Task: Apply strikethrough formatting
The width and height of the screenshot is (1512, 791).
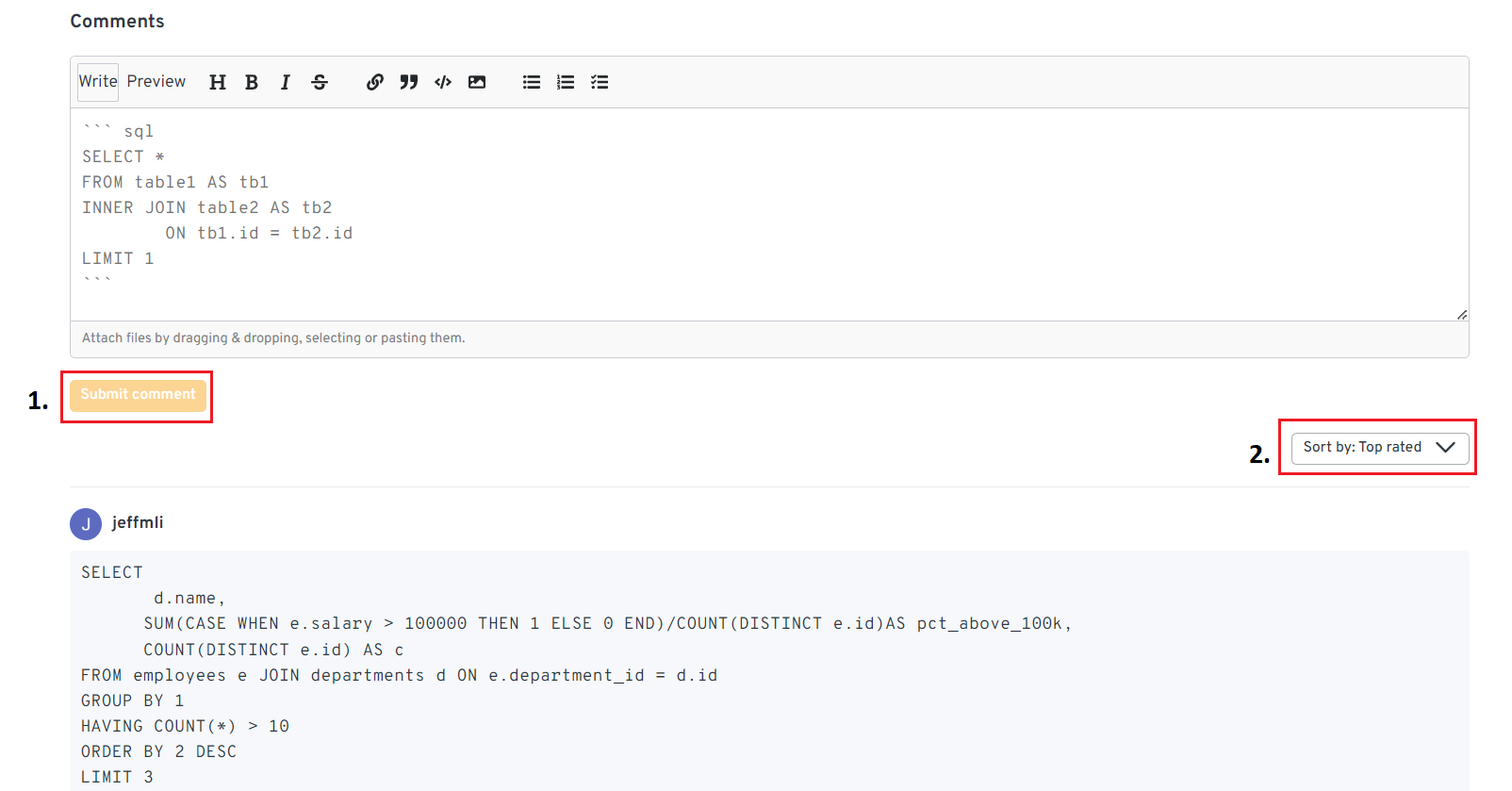Action: point(320,83)
